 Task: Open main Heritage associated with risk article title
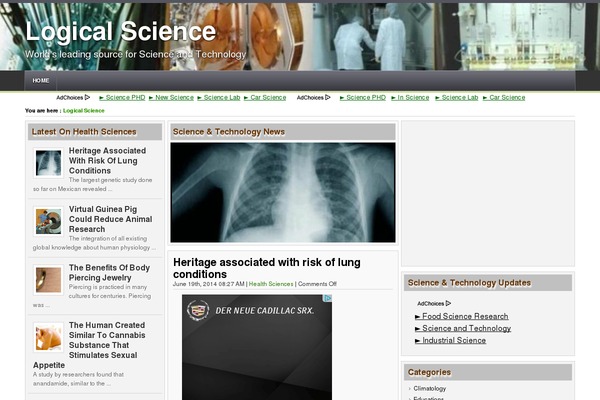pos(267,268)
